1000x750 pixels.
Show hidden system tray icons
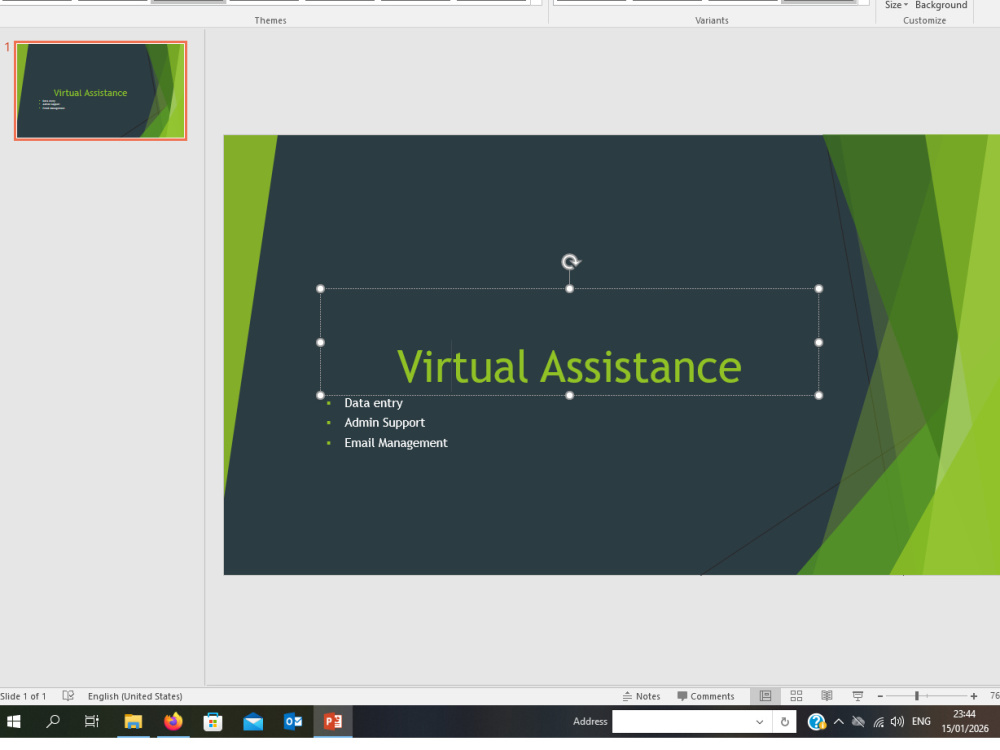(839, 721)
